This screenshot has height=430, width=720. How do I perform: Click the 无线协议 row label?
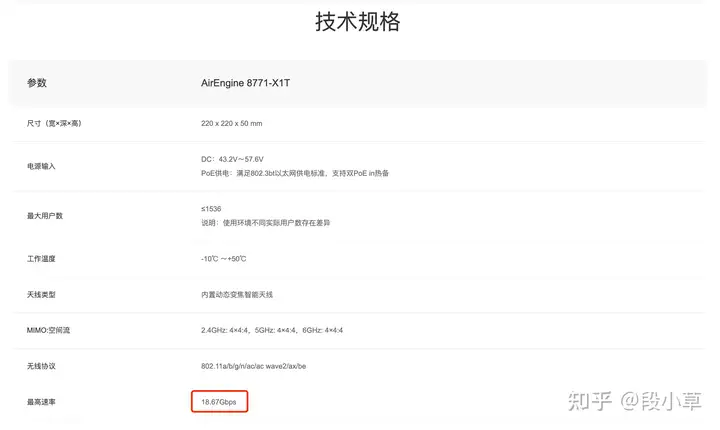point(41,366)
